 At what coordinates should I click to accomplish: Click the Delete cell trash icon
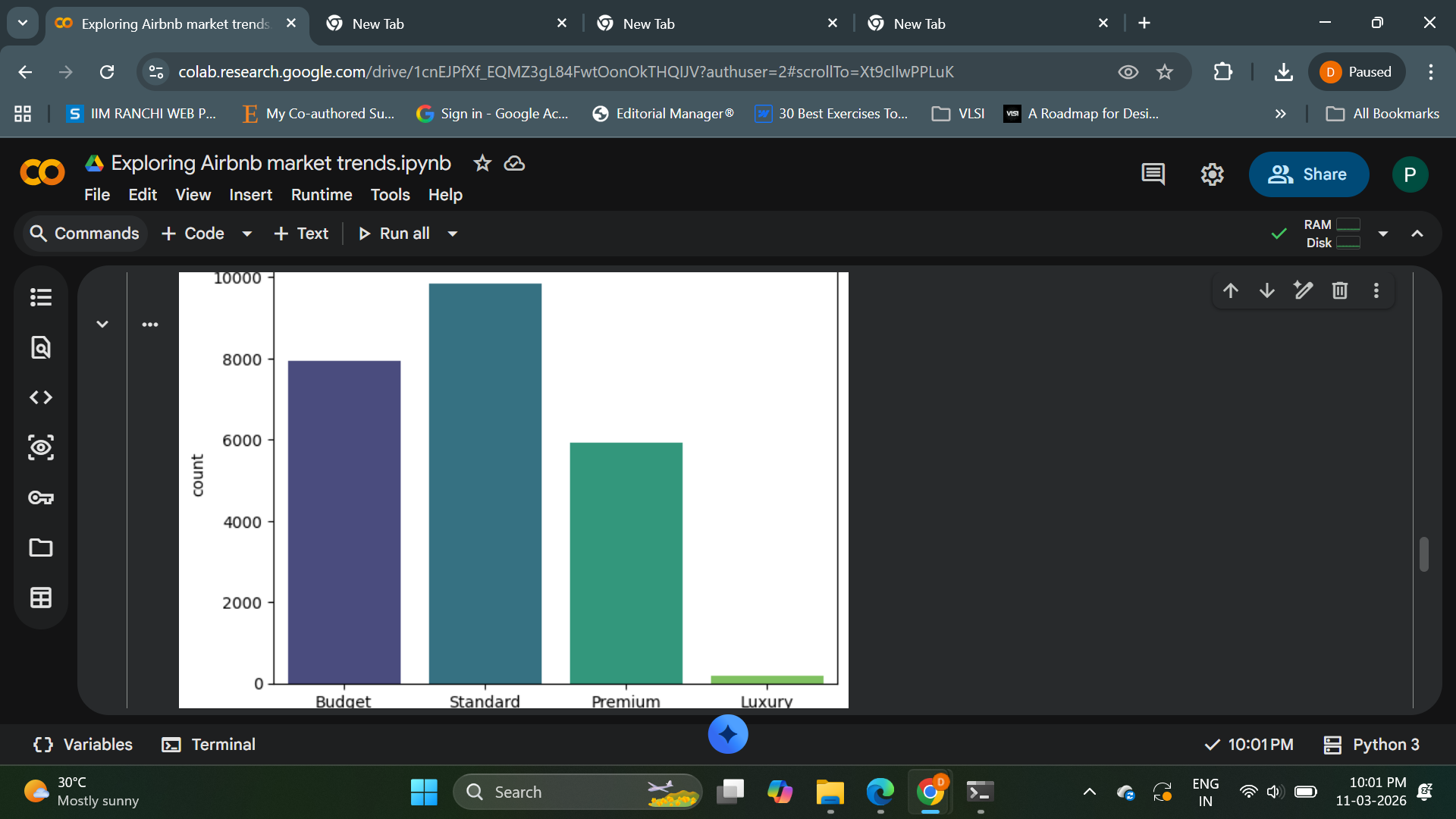click(1340, 290)
